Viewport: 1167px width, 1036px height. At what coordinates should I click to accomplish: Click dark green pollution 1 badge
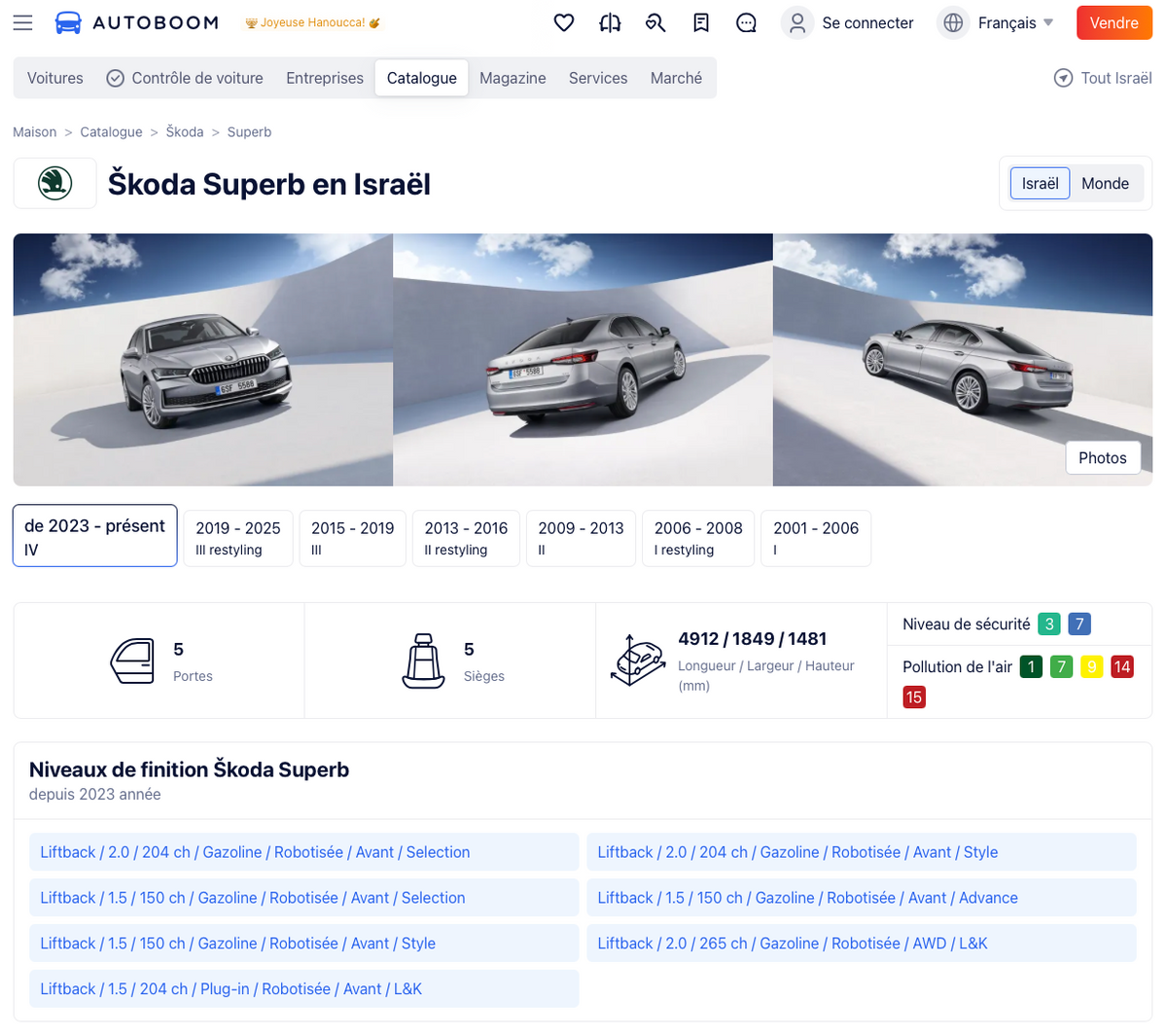click(x=1031, y=667)
